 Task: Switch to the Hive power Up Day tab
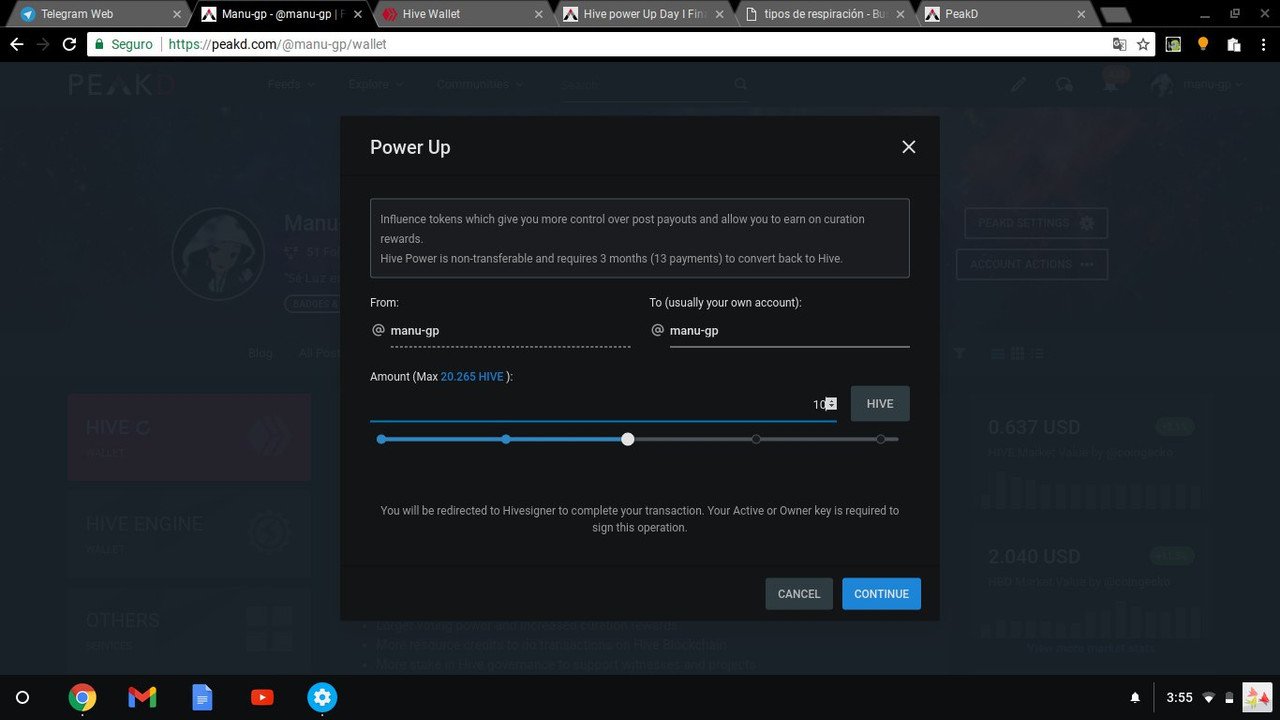[643, 15]
